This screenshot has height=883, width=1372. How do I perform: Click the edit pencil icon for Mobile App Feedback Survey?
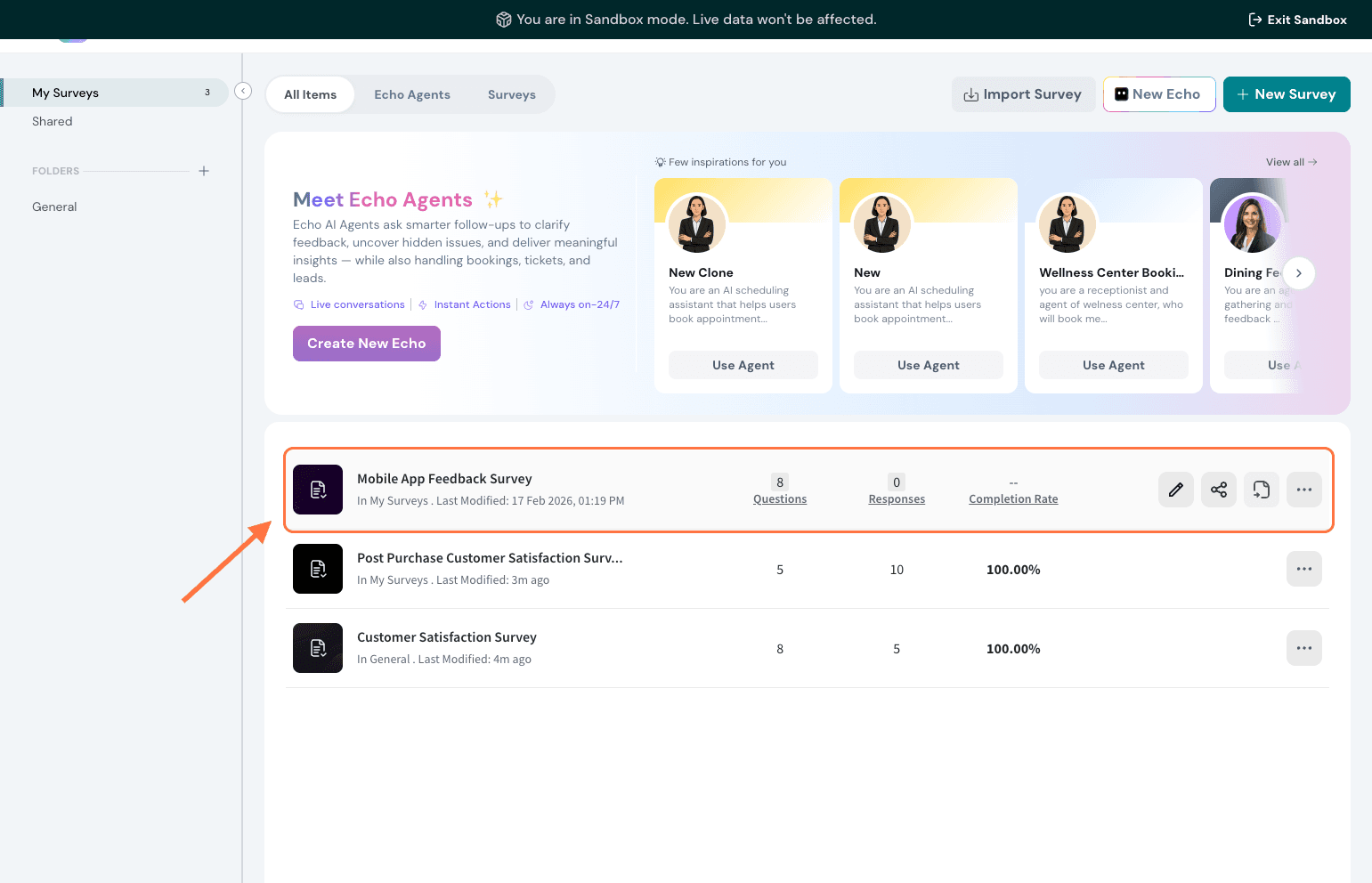coord(1175,490)
